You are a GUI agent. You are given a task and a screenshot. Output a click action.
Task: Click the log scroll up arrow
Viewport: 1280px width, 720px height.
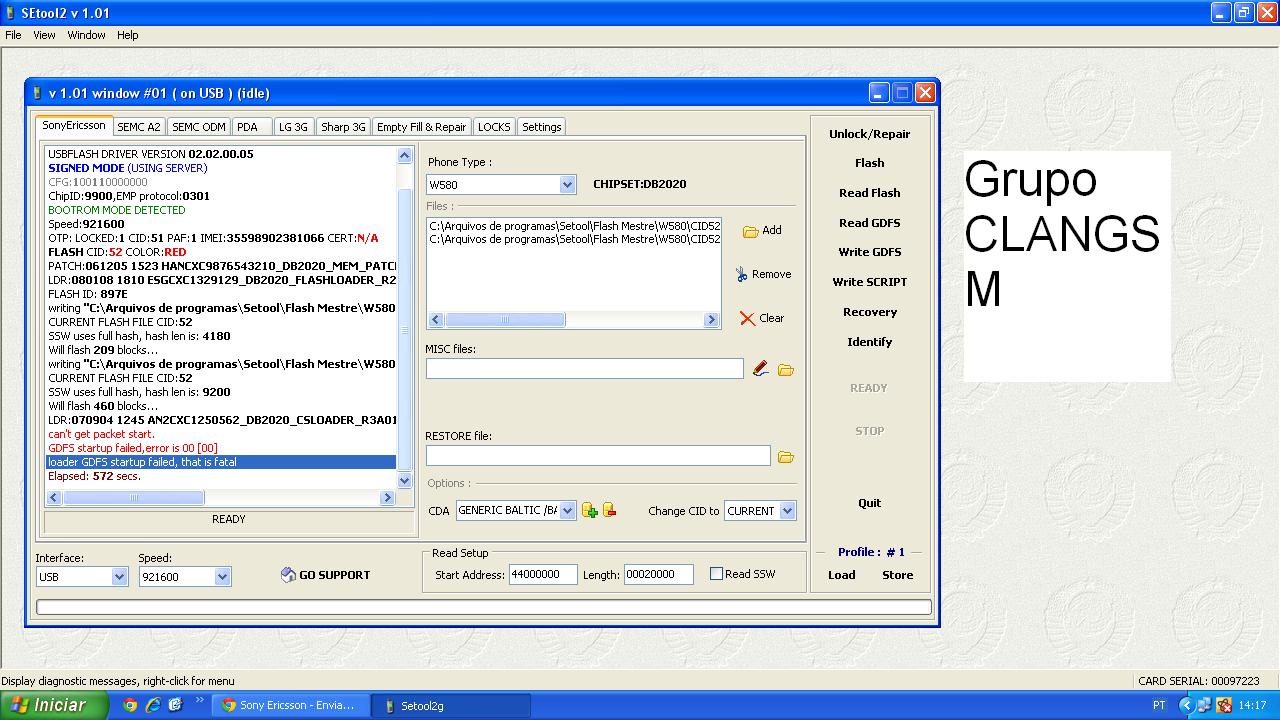click(x=405, y=155)
